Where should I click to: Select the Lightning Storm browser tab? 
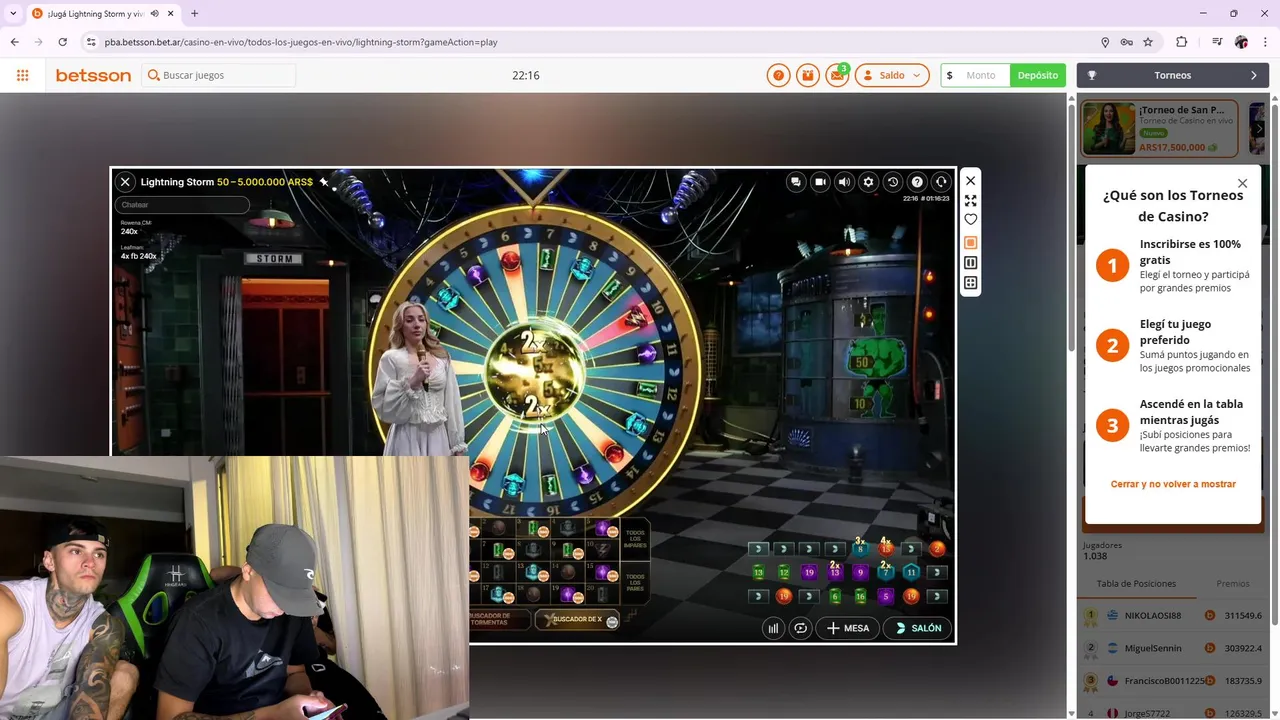coord(103,13)
